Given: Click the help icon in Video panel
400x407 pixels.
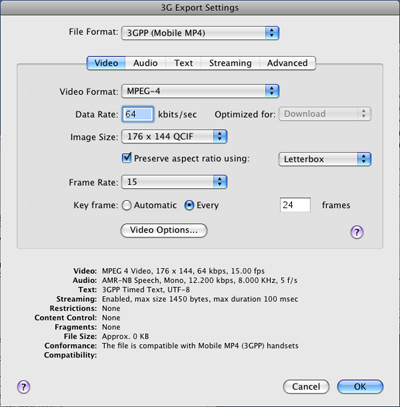Looking at the screenshot, I should pos(357,232).
